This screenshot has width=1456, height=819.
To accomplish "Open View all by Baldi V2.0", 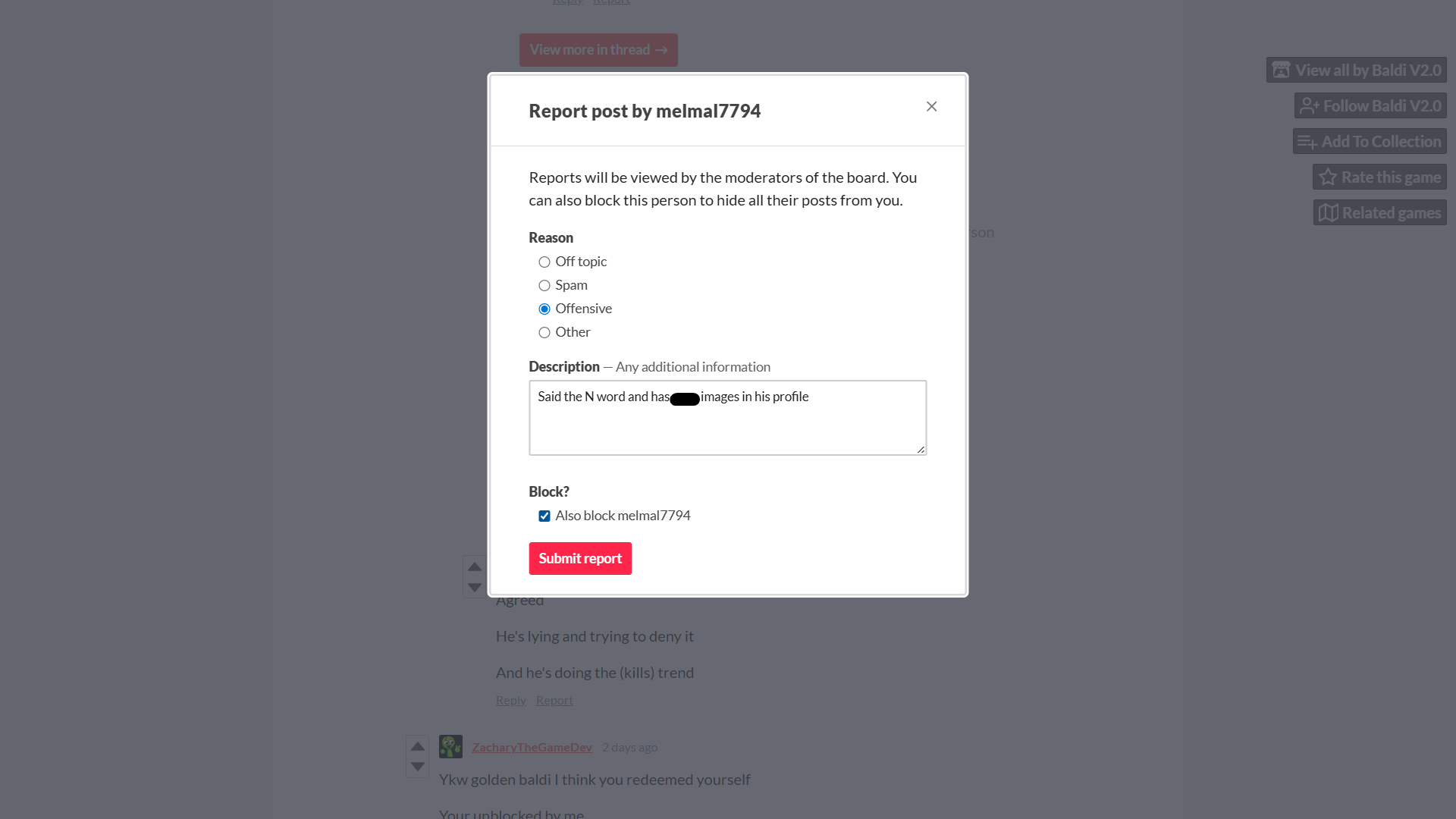I will pyautogui.click(x=1356, y=71).
